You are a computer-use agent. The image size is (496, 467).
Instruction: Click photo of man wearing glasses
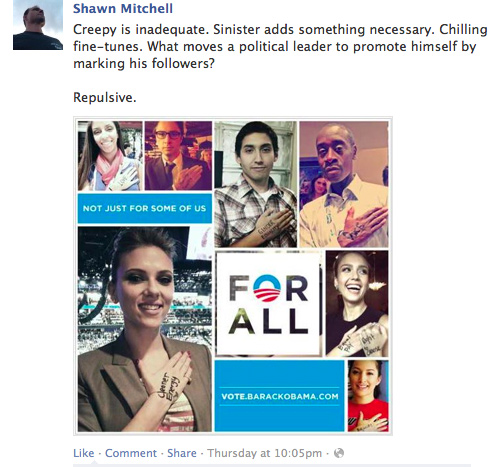178,156
